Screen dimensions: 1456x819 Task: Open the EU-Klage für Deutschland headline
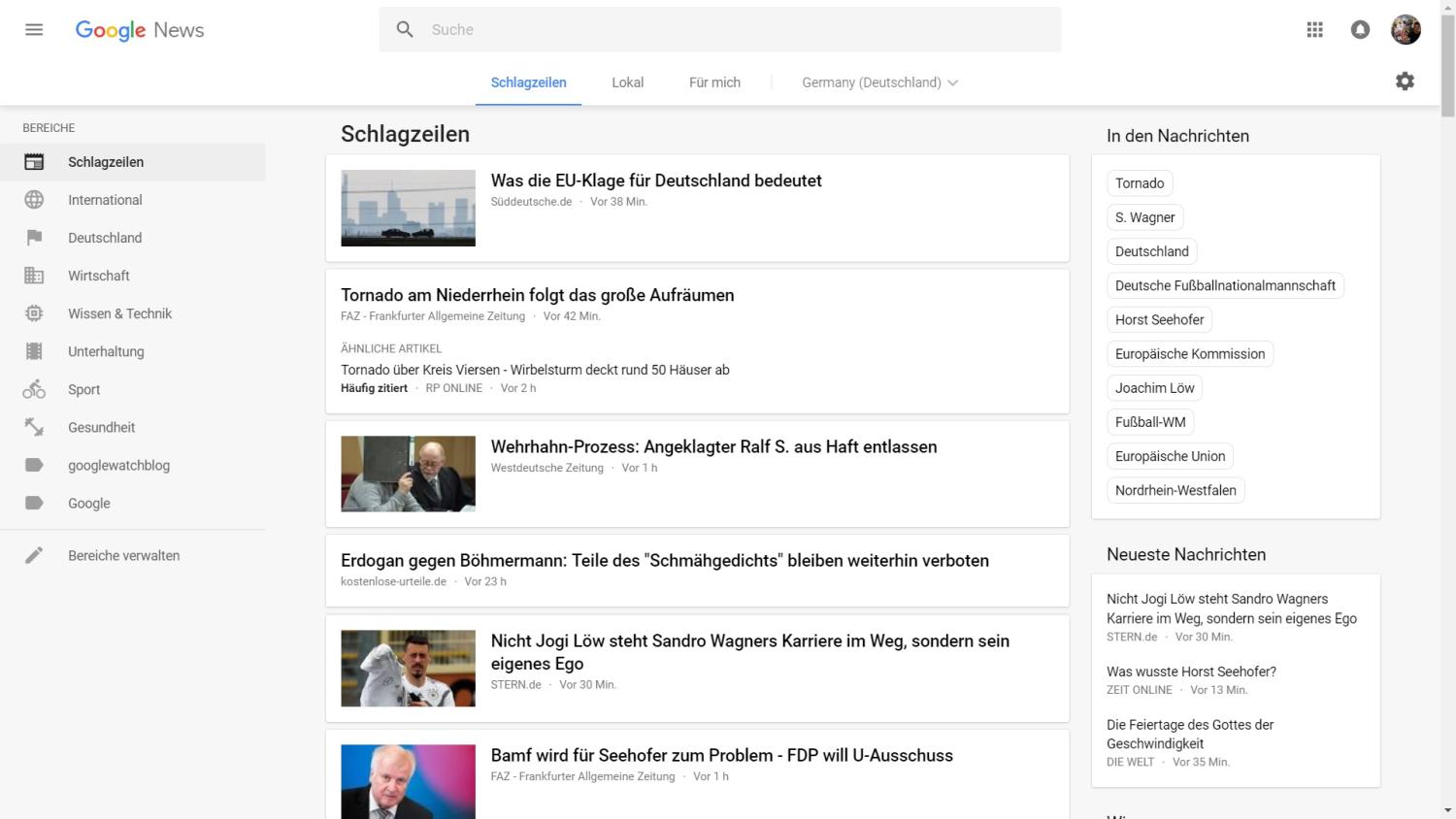point(656,180)
